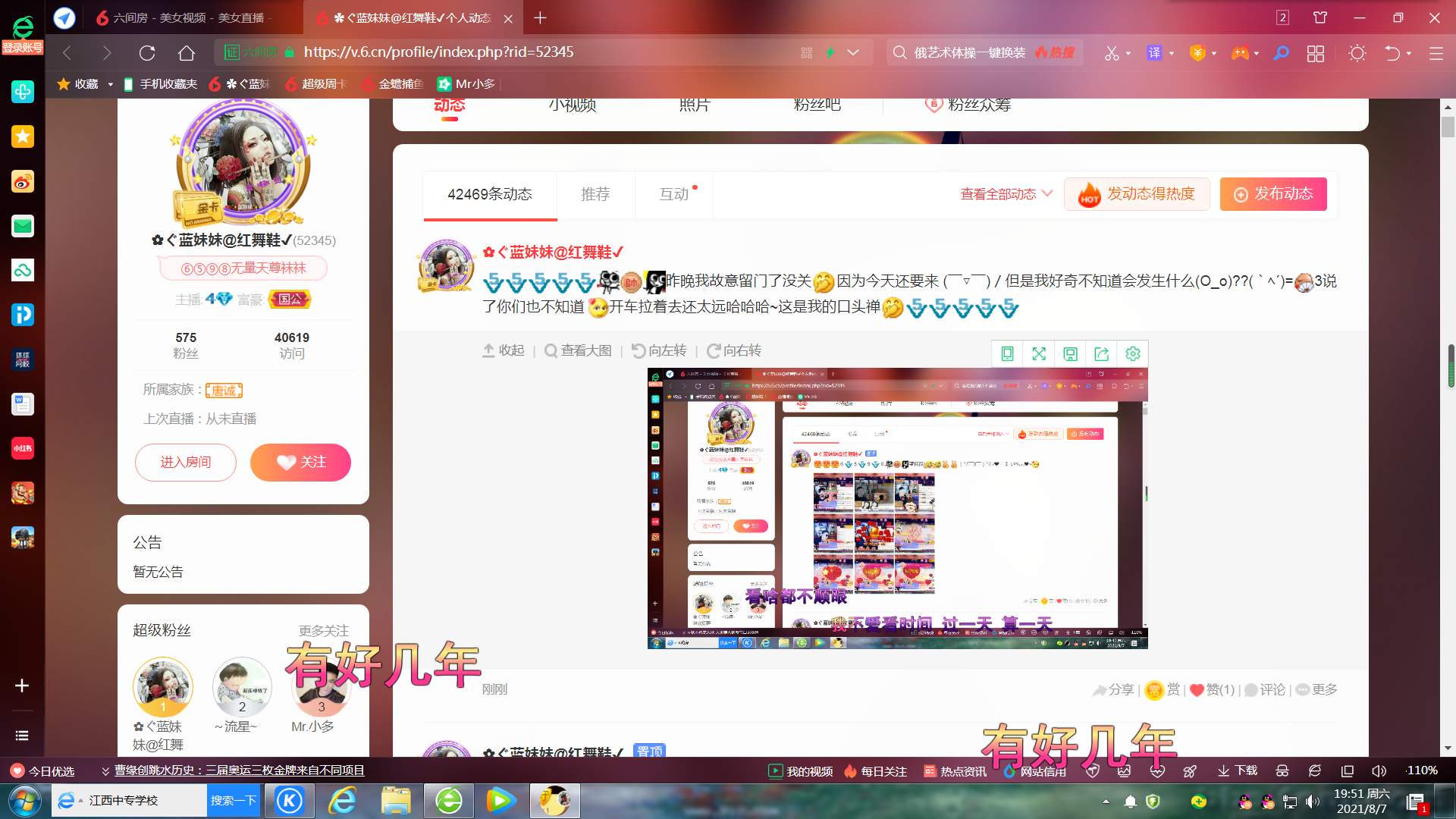Click the 发布动态 orange button
Image resolution: width=1456 pixels, height=819 pixels.
1273,194
